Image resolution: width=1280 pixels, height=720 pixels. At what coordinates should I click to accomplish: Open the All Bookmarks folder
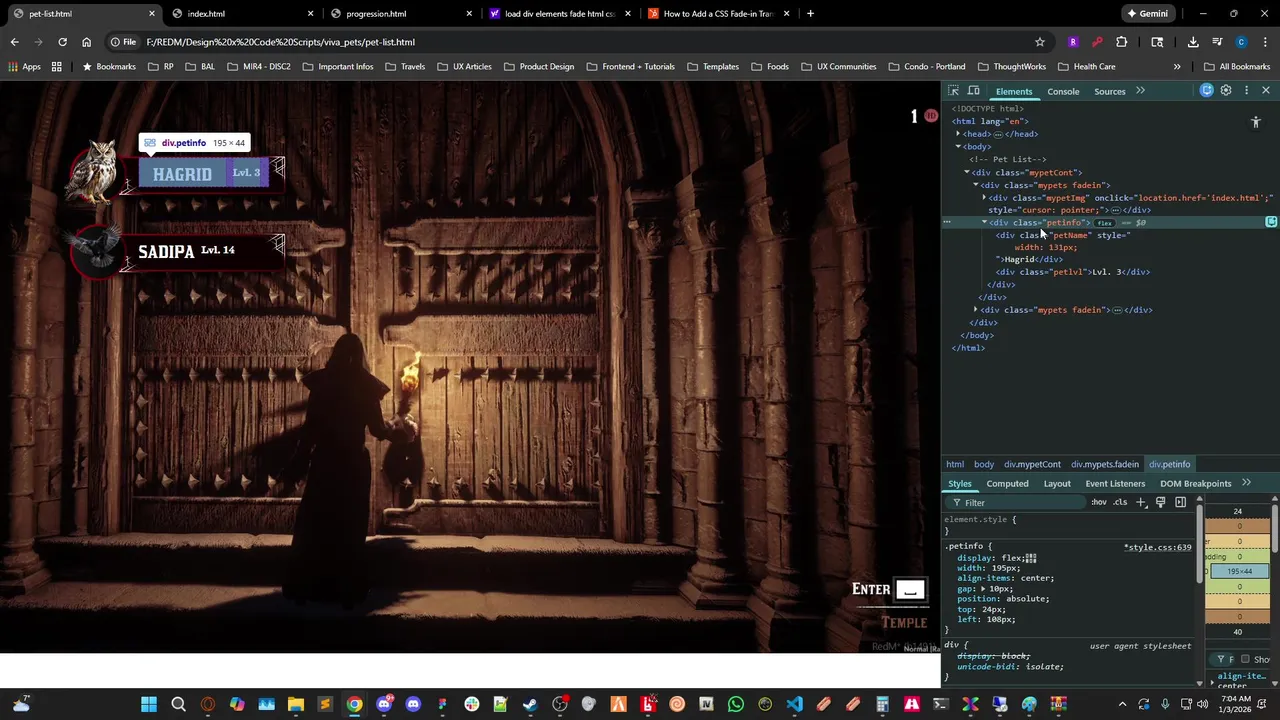[1237, 67]
